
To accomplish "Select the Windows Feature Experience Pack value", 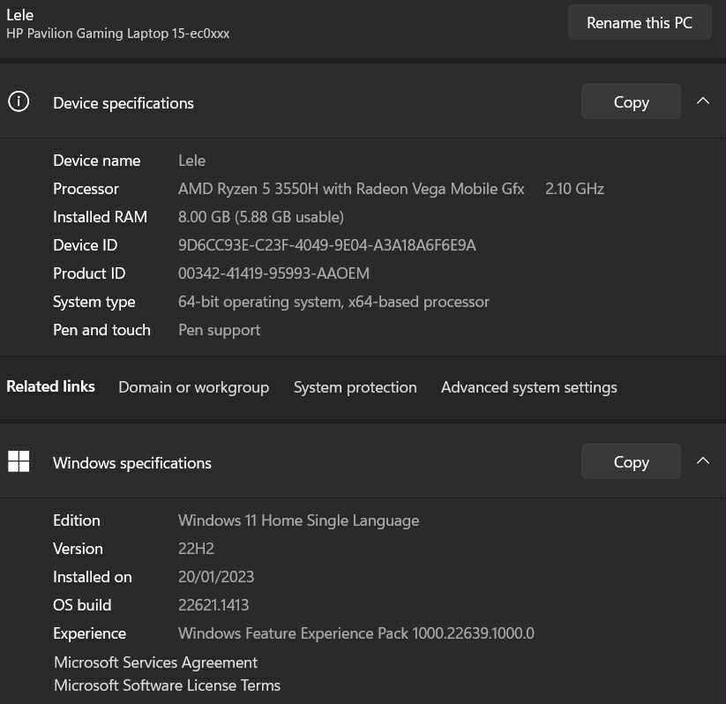I will tap(356, 633).
